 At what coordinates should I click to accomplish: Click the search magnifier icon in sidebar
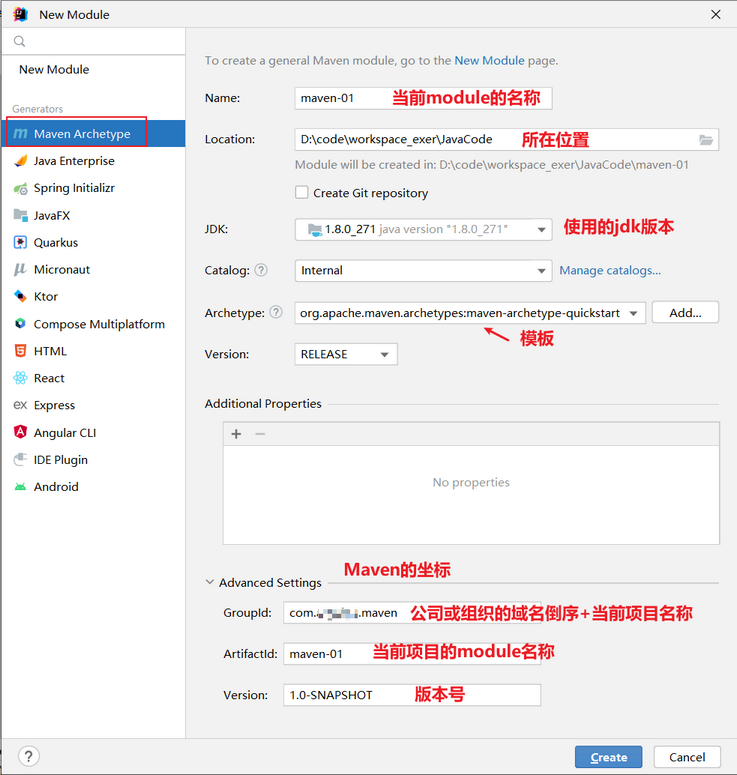[19, 41]
